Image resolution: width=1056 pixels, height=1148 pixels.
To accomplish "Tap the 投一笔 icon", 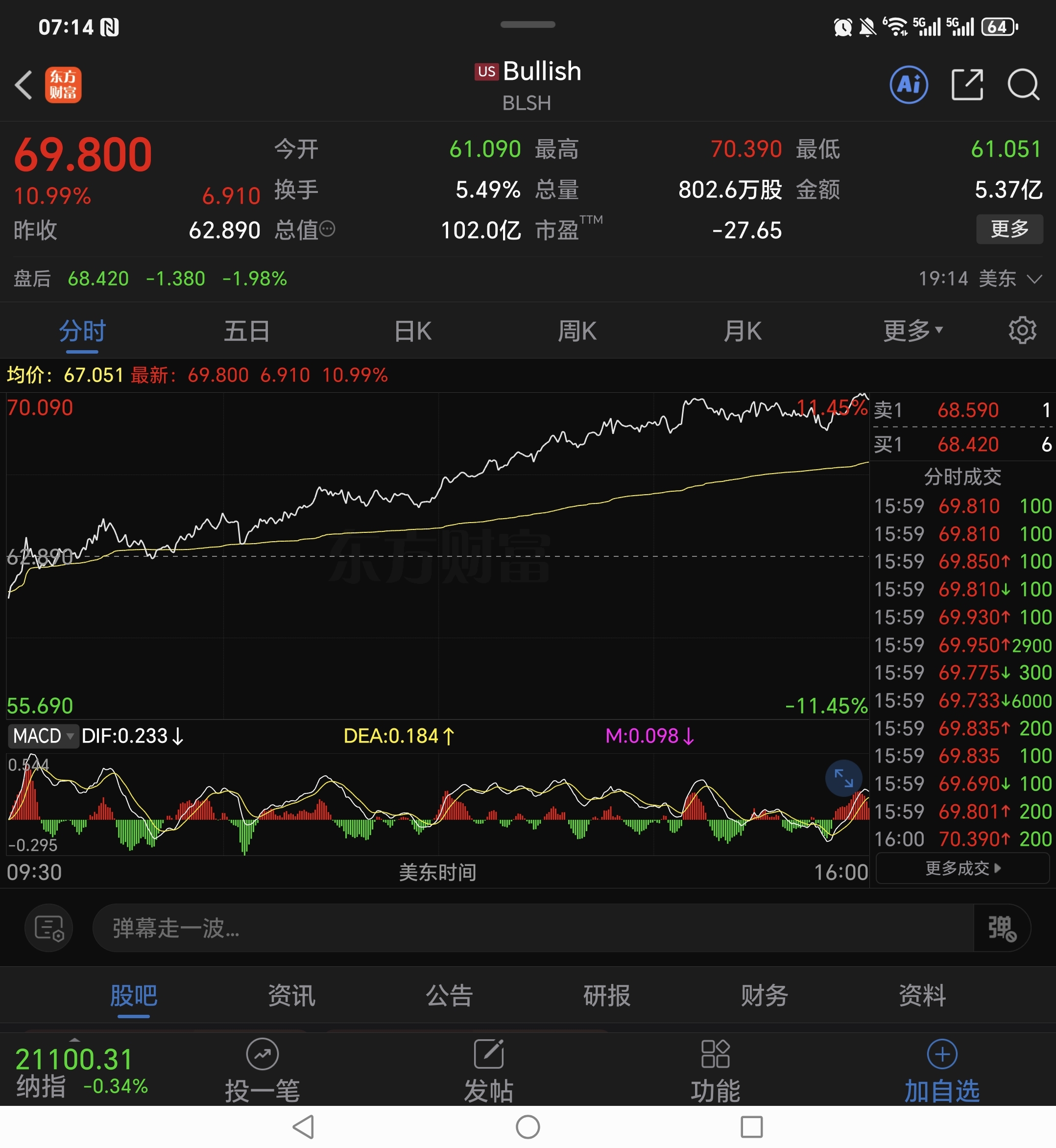I will tap(263, 1054).
